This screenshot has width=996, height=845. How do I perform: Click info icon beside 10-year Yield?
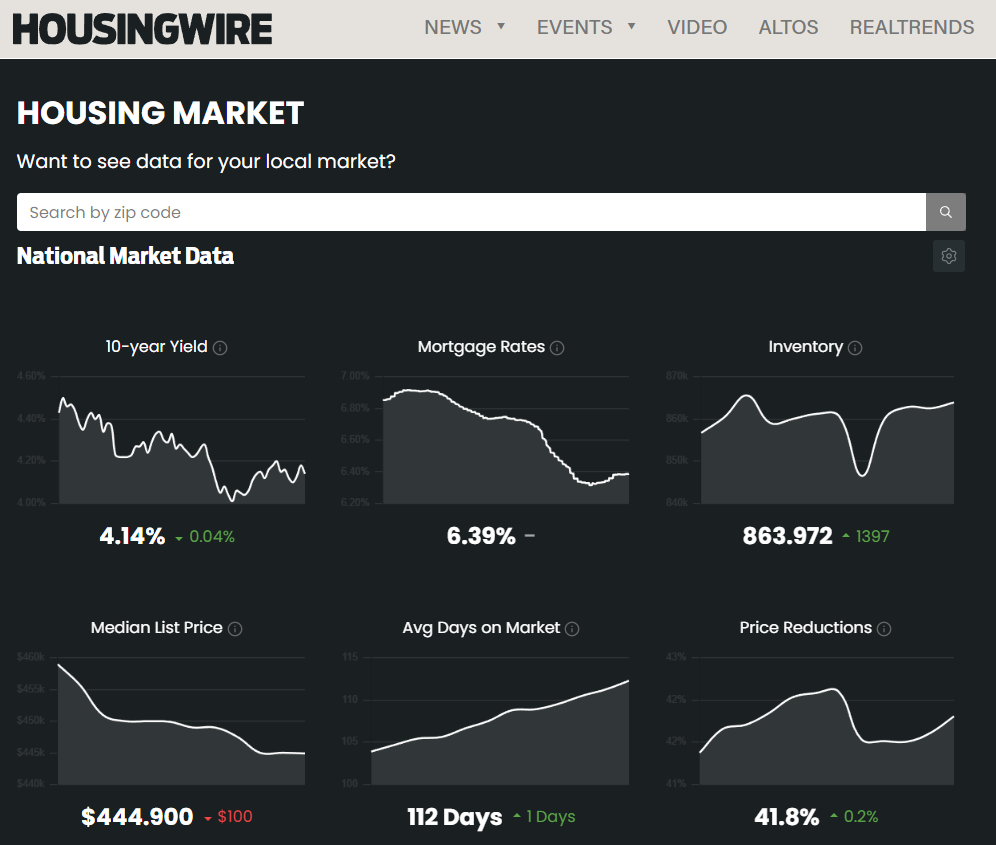(220, 348)
